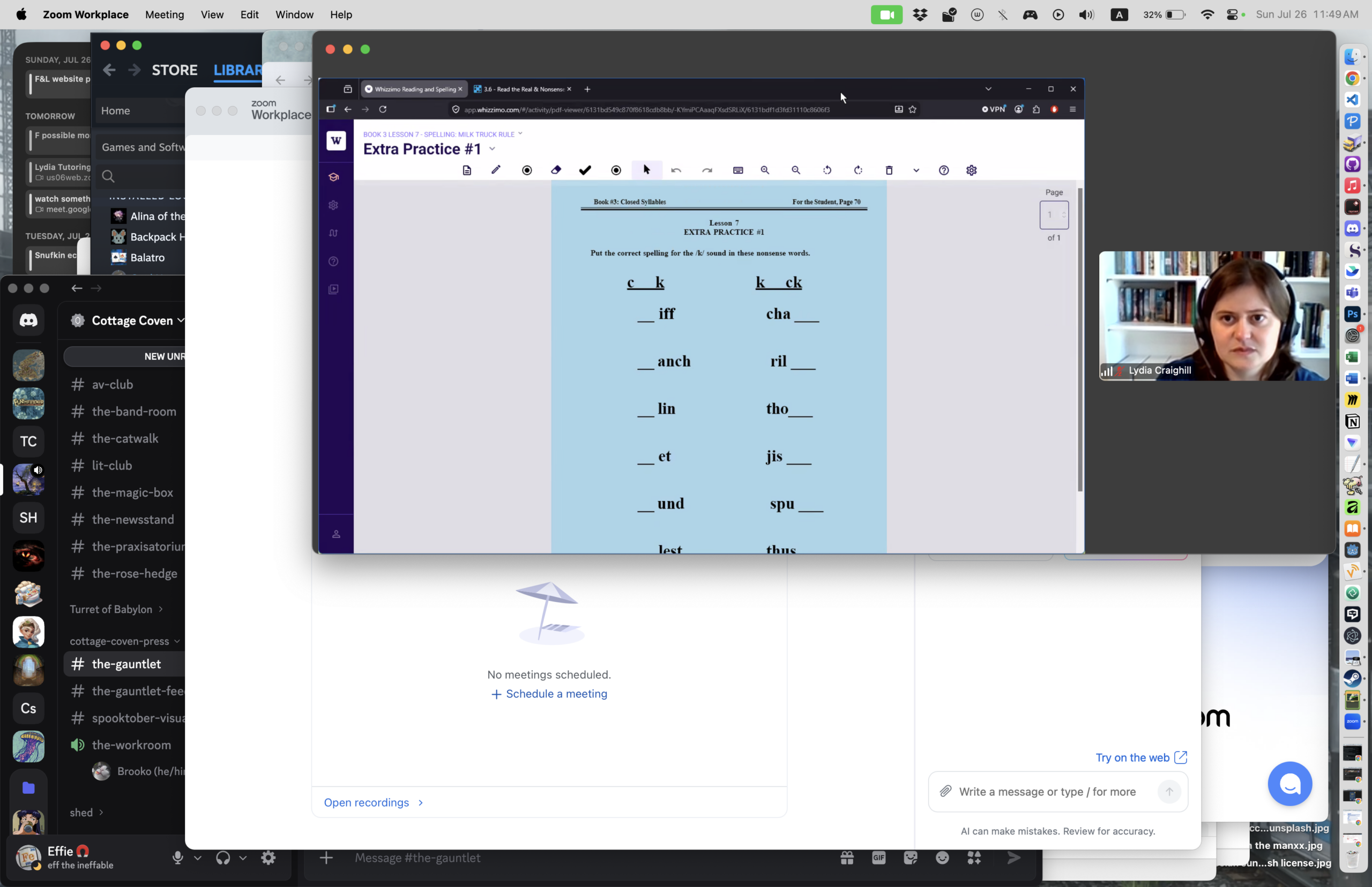Open the Control Center icon in the menu bar
Viewport: 1372px width, 887px height.
1233,15
